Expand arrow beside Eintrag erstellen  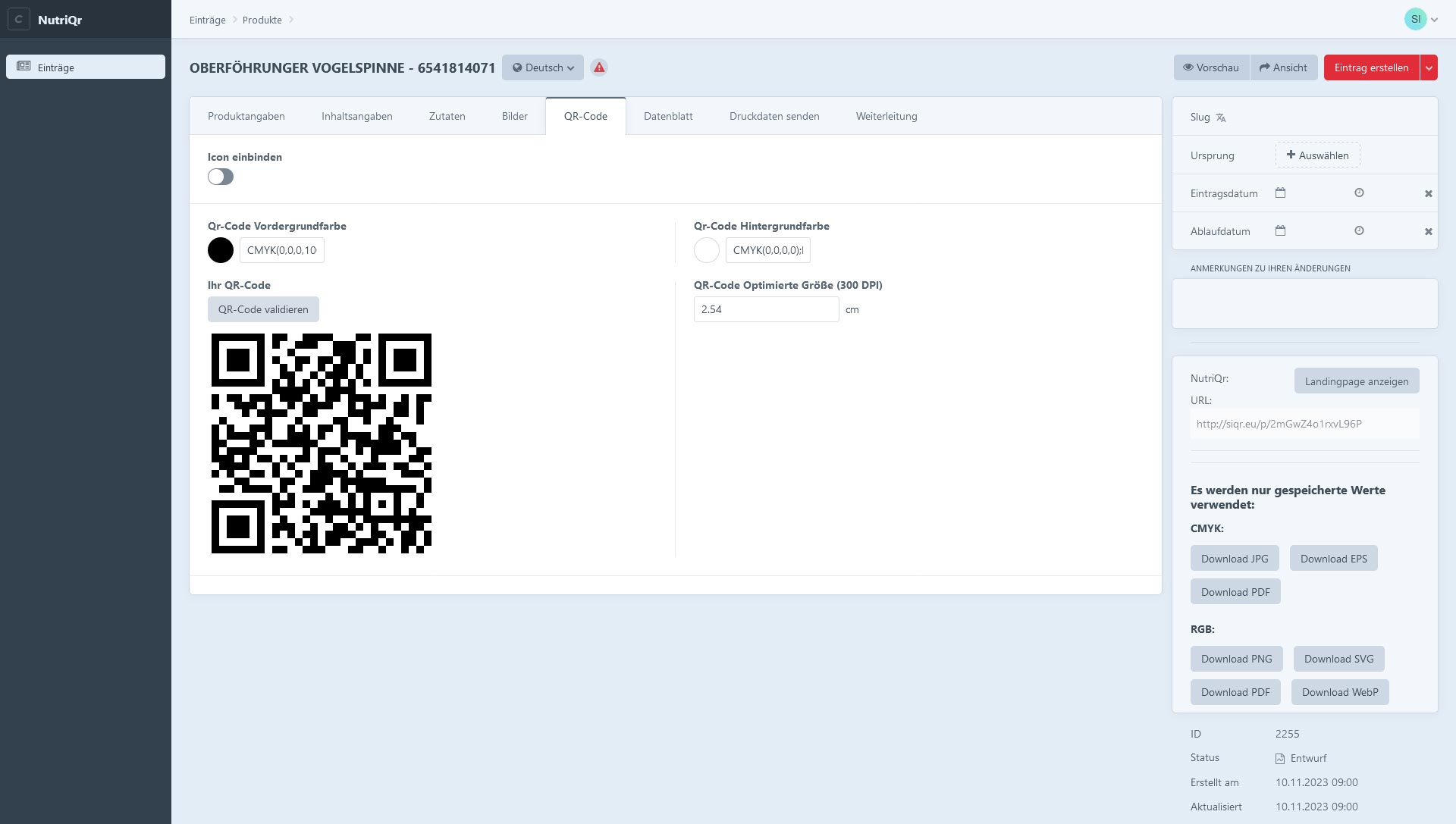tap(1429, 67)
